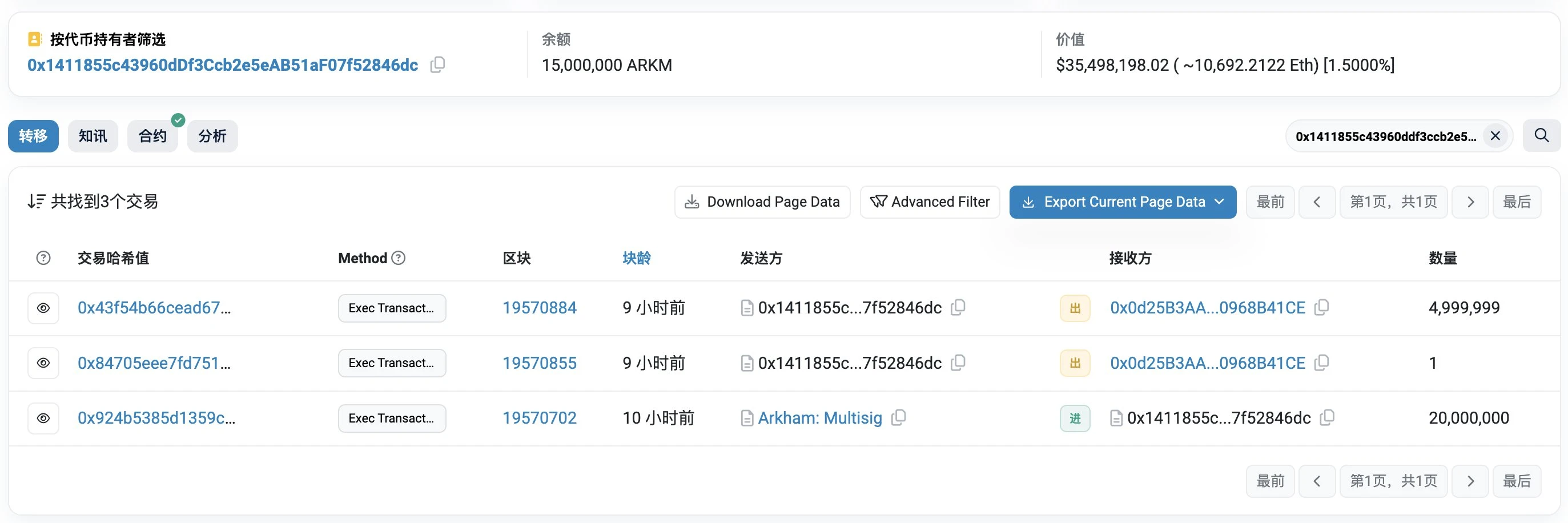Click the Download Page Data button
Image resolution: width=1568 pixels, height=523 pixels.
point(762,202)
